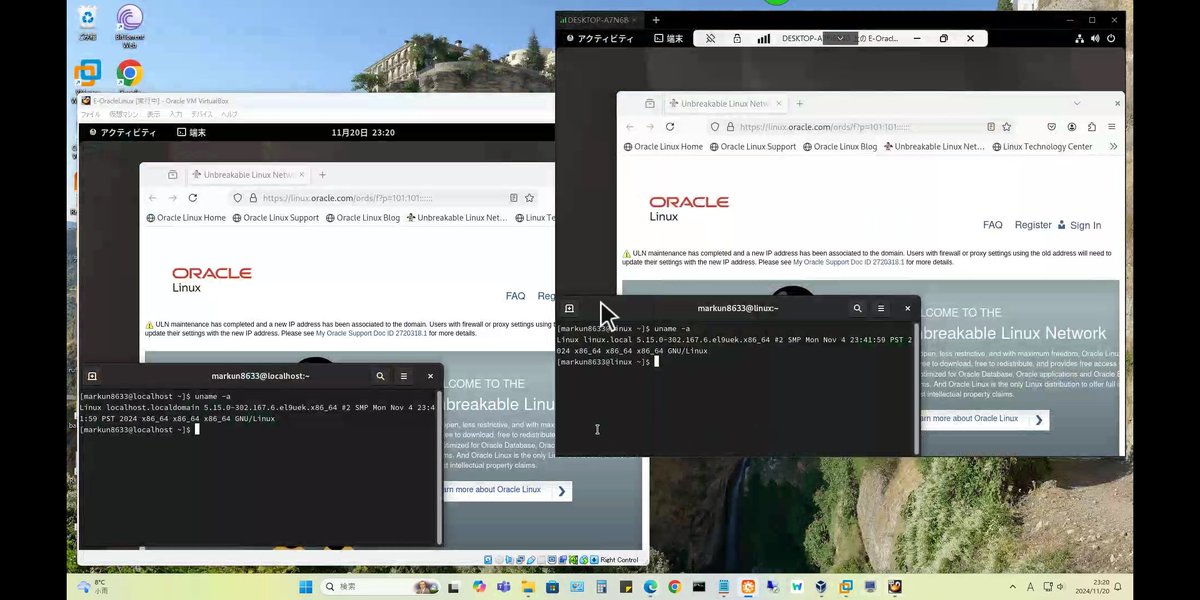Open a new tab in the remote desktop client

click(x=656, y=20)
